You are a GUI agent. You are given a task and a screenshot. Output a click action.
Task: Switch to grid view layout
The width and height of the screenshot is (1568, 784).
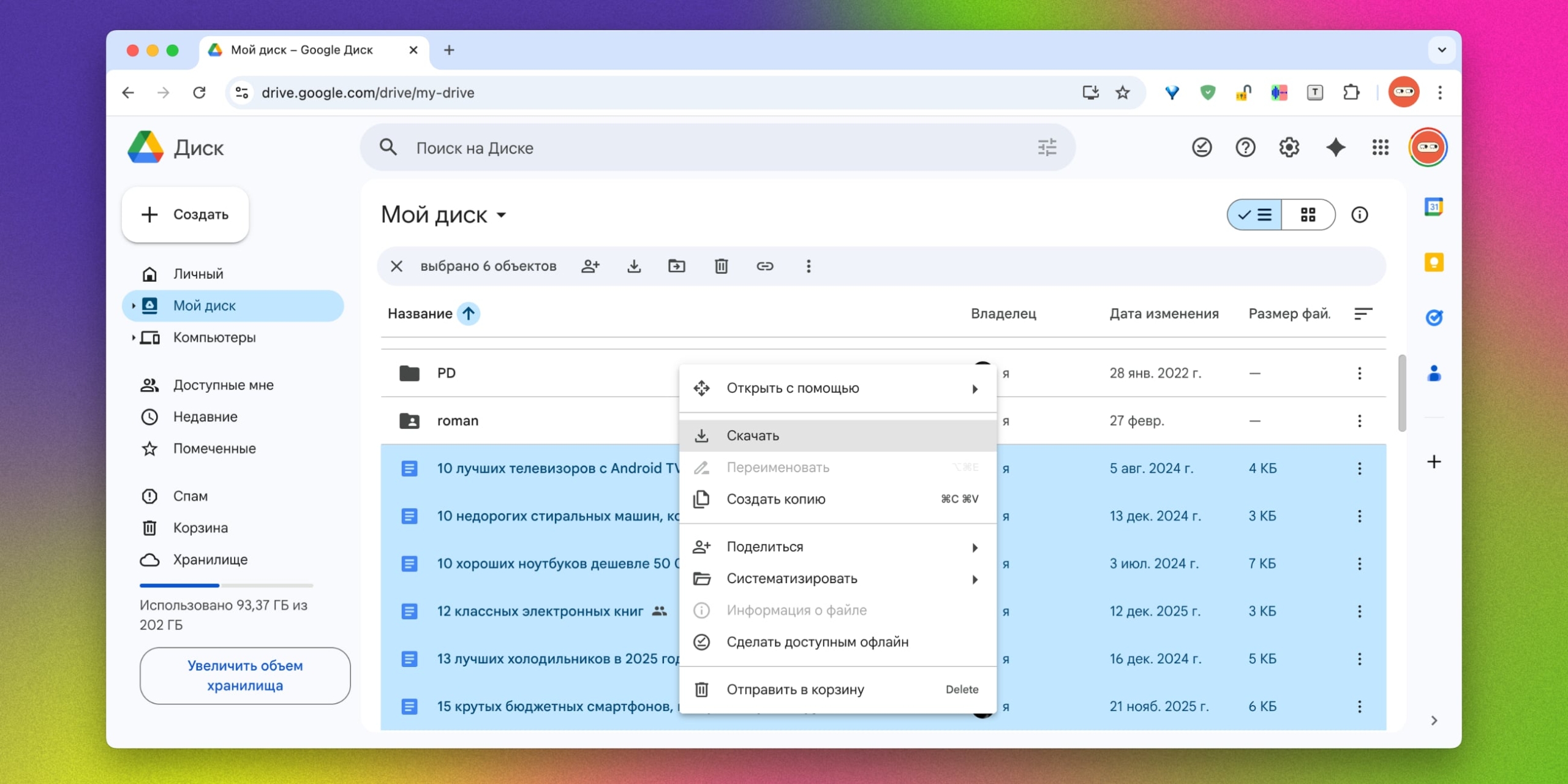pos(1309,214)
